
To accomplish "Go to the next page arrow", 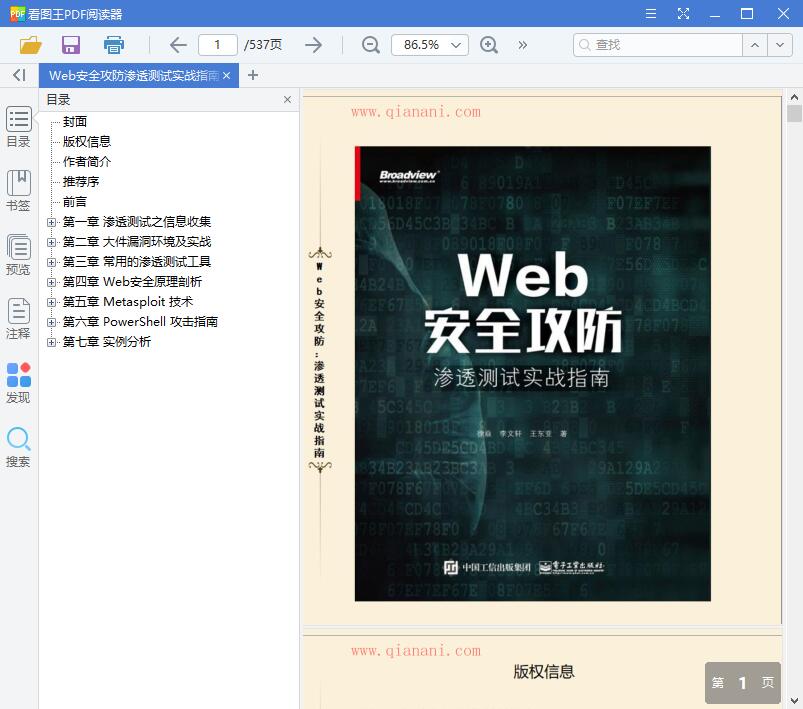I will [x=313, y=45].
